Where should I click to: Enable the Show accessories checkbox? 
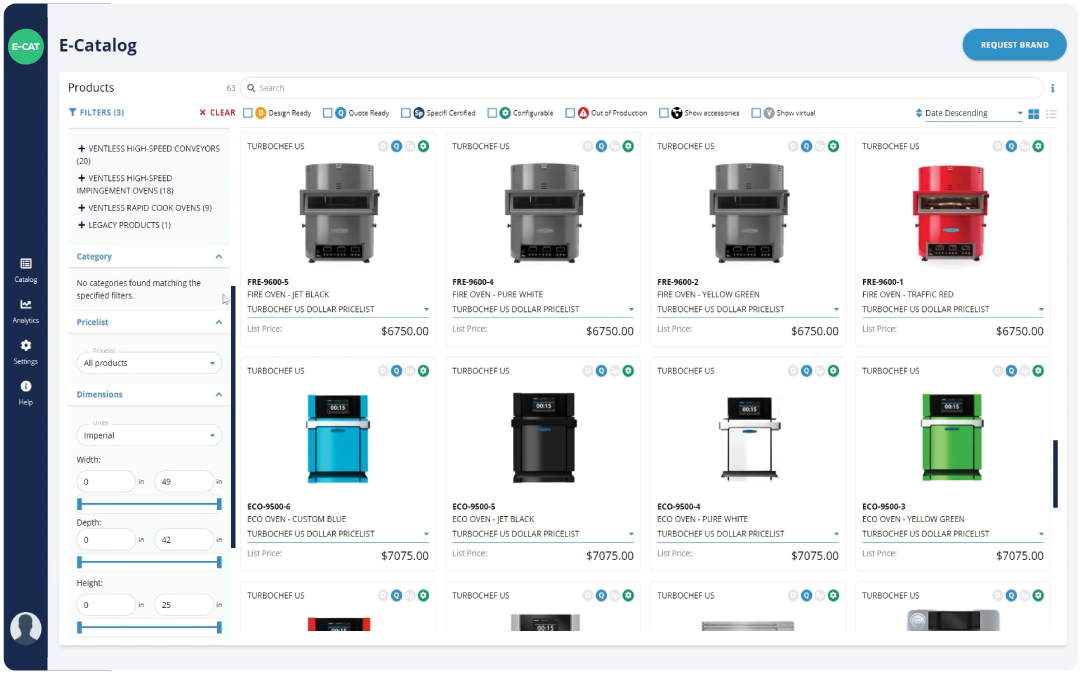[x=664, y=113]
